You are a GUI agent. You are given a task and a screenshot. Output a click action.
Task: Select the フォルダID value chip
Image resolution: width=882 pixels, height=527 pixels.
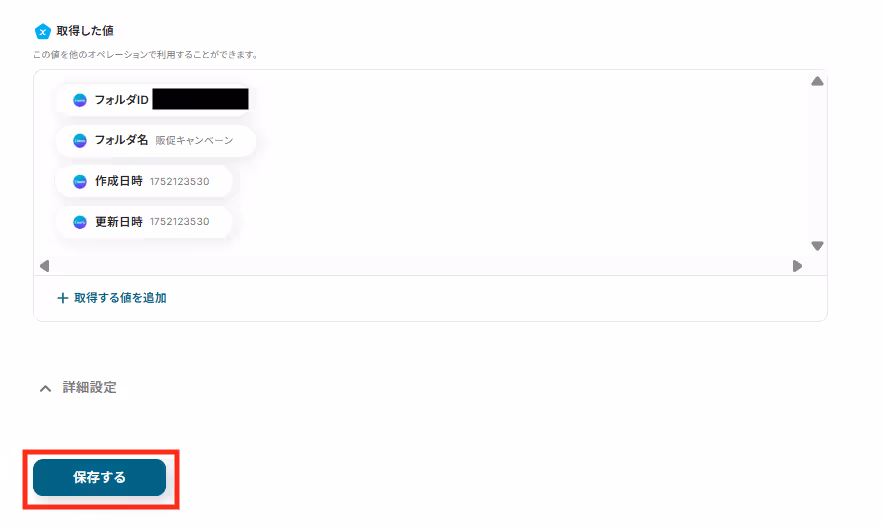(153, 100)
